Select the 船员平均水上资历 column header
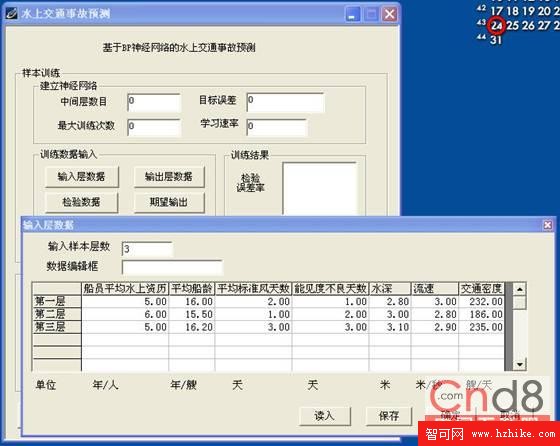Image resolution: width=560 pixels, height=446 pixels. [125, 289]
